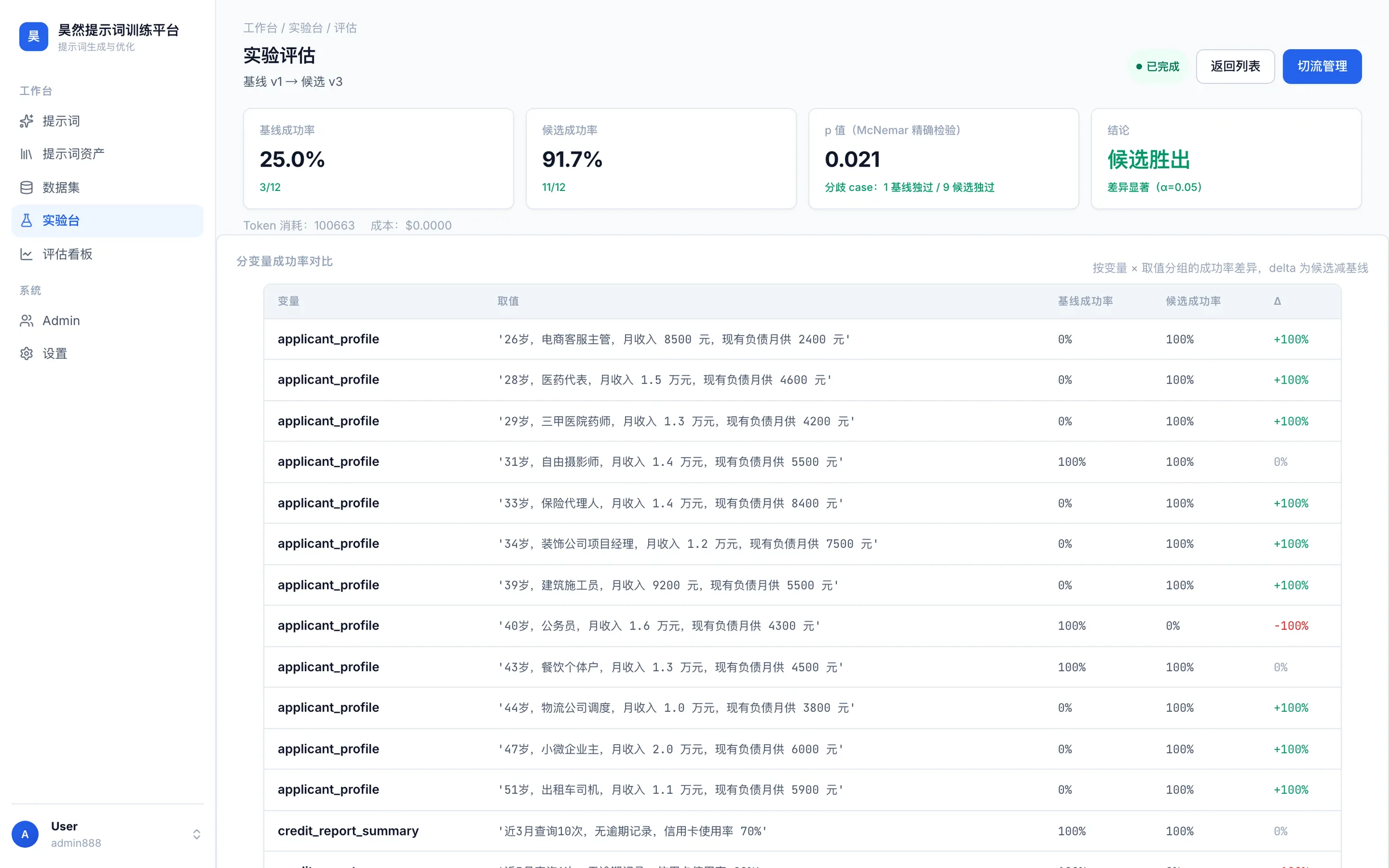Click the 候选成功率 91.7% card

tap(661, 158)
